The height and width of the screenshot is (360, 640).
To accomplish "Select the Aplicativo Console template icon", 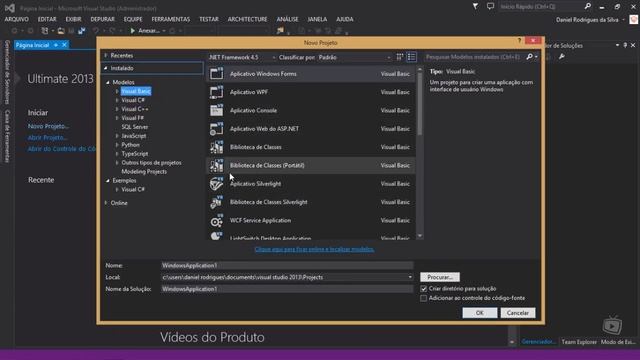I will [216, 110].
